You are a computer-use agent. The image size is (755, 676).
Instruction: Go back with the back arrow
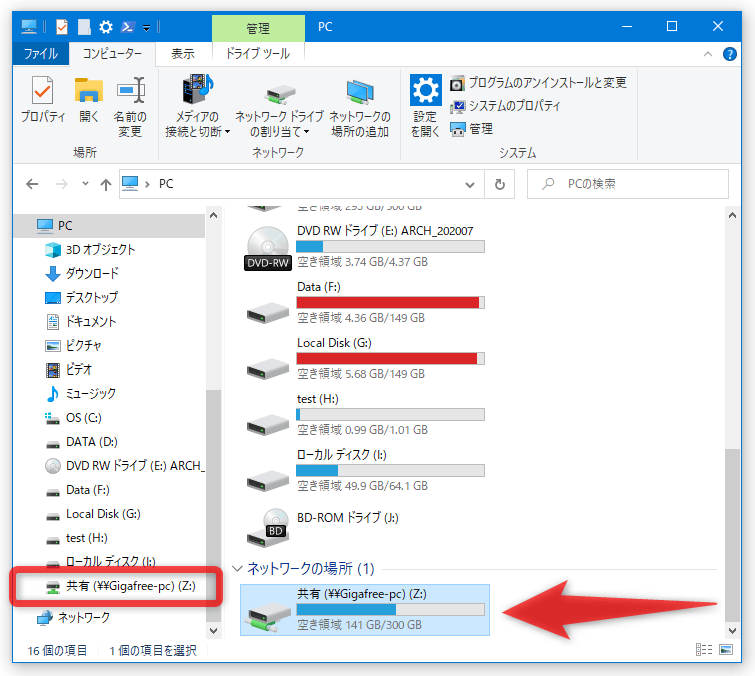(32, 184)
